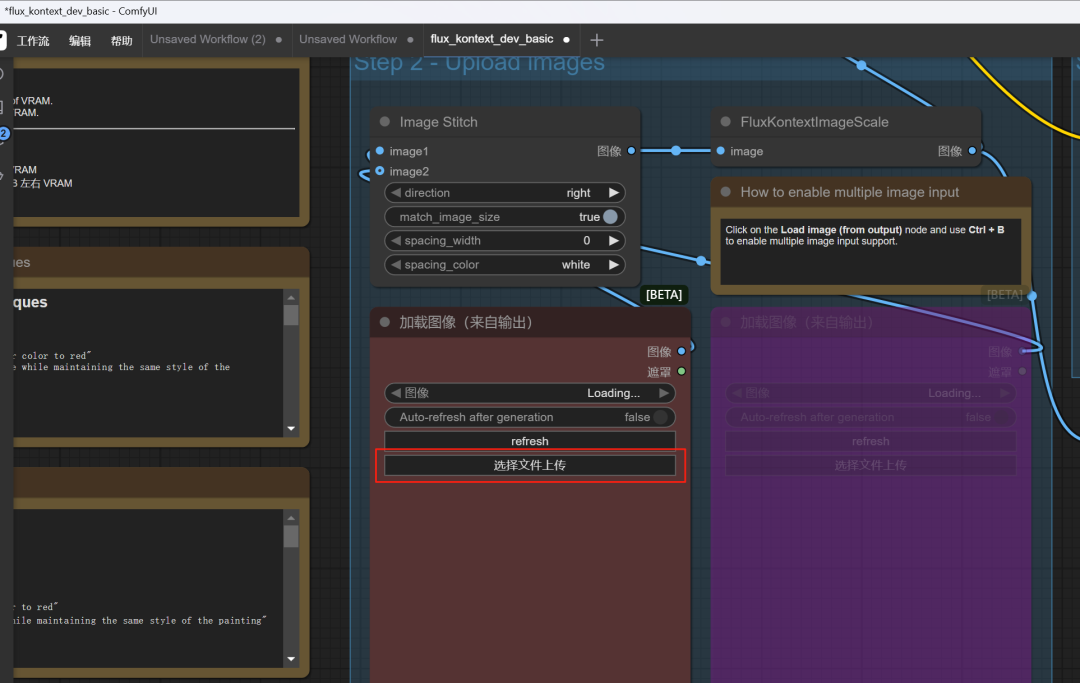Select next spacing_color option
The height and width of the screenshot is (683, 1080).
613,264
